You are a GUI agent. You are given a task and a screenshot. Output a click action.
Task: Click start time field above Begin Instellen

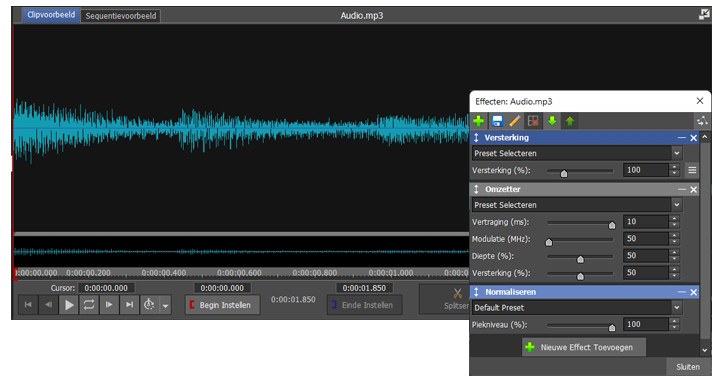click(x=222, y=288)
